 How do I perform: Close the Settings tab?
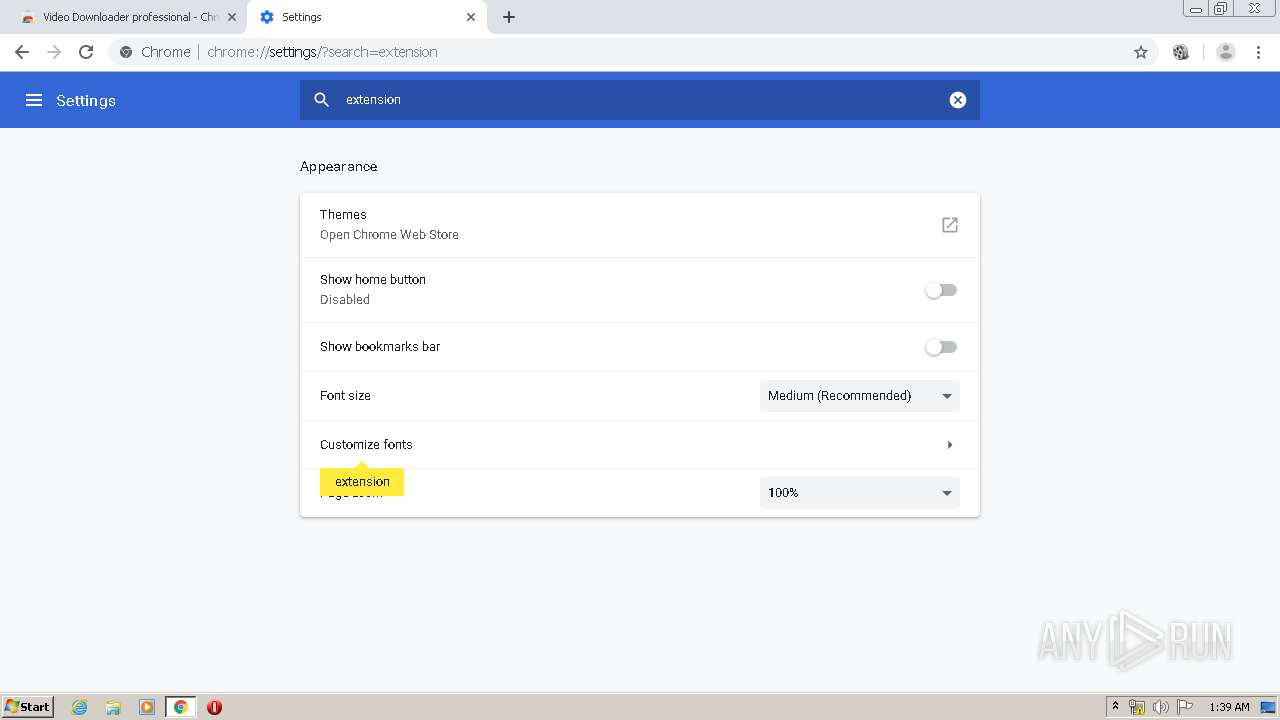(471, 17)
